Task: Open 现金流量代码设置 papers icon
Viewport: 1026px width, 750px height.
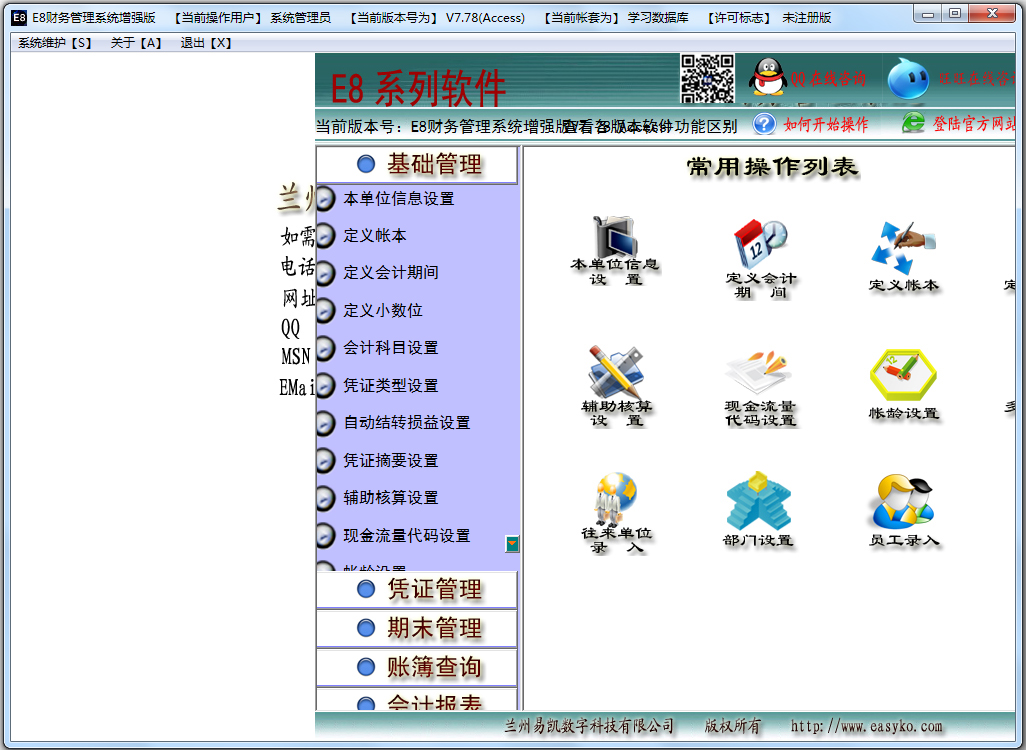Action: [x=759, y=373]
